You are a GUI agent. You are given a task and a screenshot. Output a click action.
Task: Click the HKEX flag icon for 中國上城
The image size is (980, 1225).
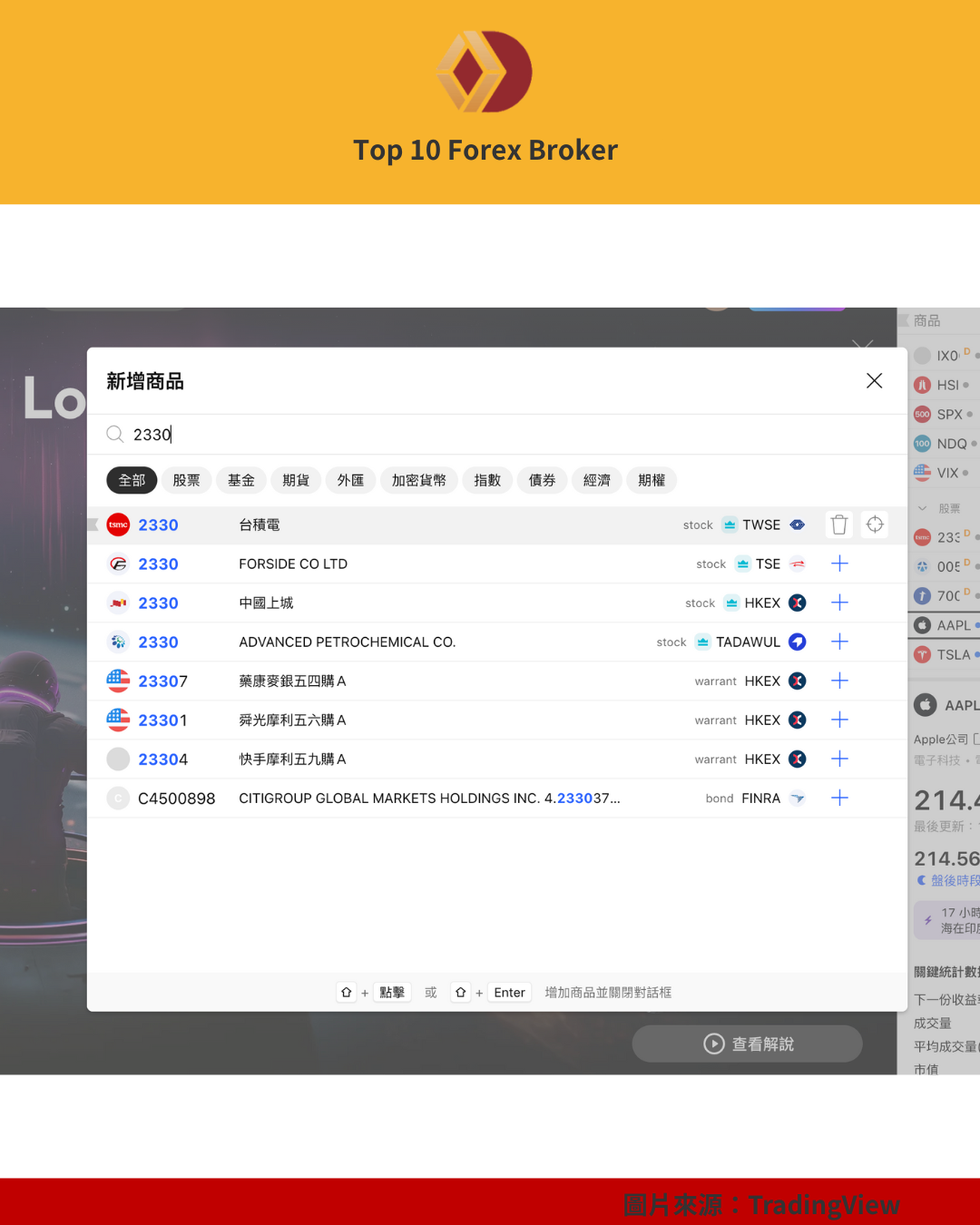click(798, 603)
